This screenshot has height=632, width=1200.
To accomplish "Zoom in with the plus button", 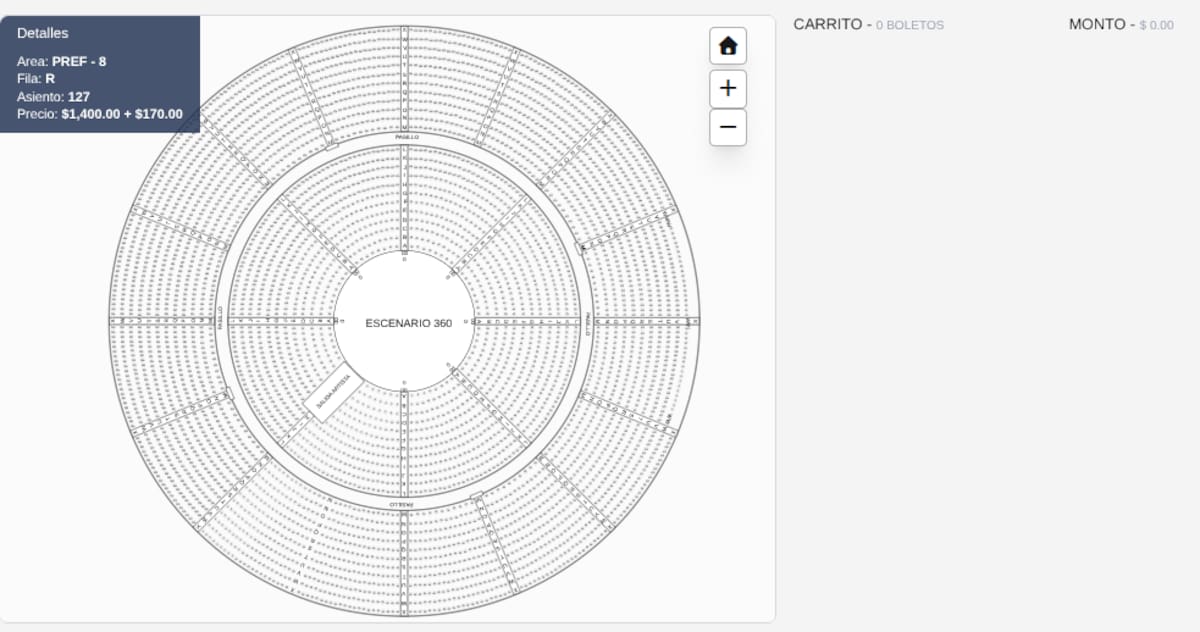I will pos(728,88).
